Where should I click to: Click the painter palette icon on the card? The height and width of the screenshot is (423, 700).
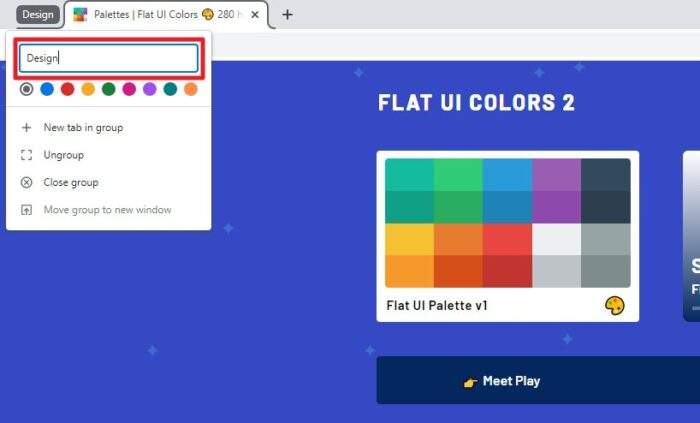[x=615, y=306]
